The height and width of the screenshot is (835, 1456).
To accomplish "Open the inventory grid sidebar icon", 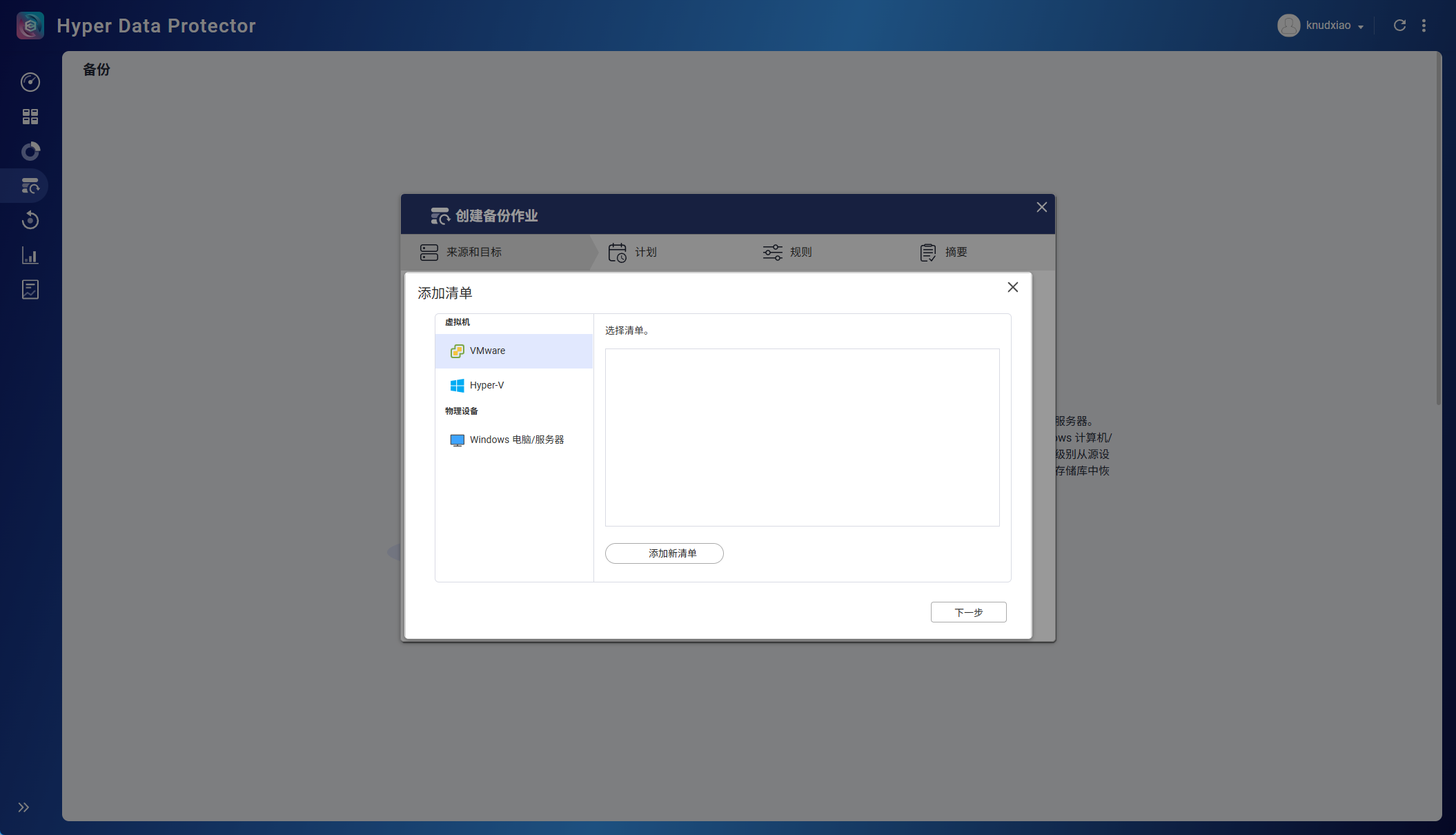I will [x=30, y=117].
